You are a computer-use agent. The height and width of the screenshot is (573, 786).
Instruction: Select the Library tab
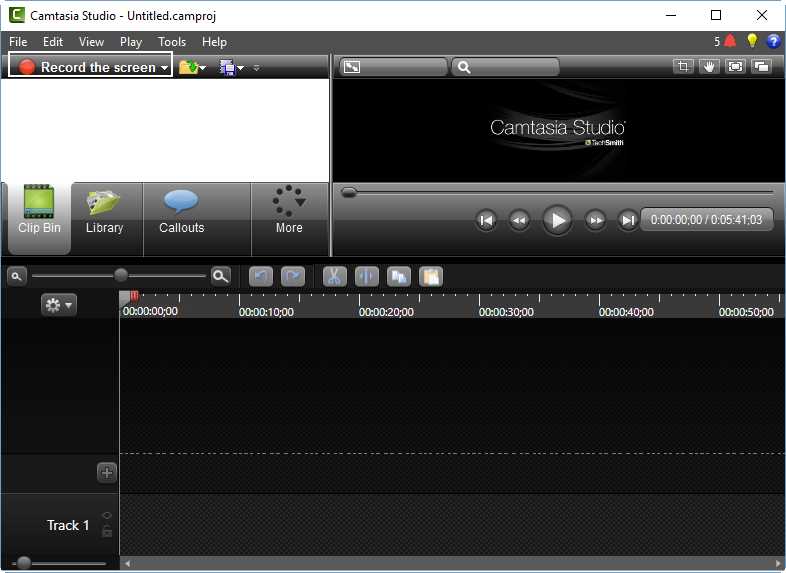tap(104, 219)
